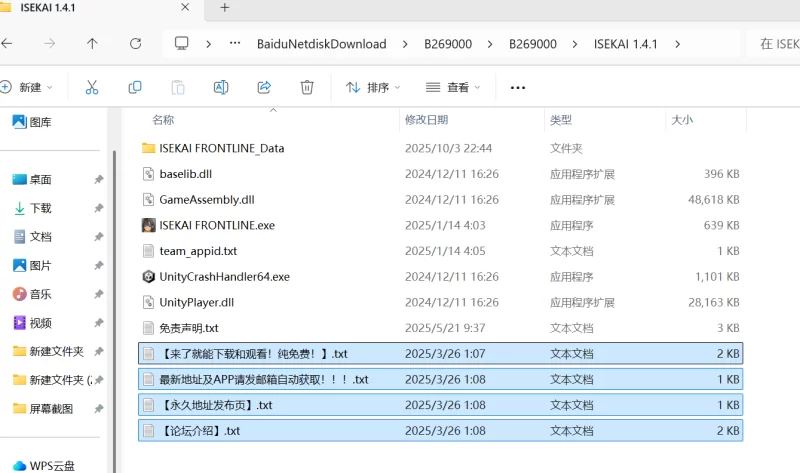Unpin 图片 using its pin icon
The height and width of the screenshot is (473, 800).
[x=99, y=265]
